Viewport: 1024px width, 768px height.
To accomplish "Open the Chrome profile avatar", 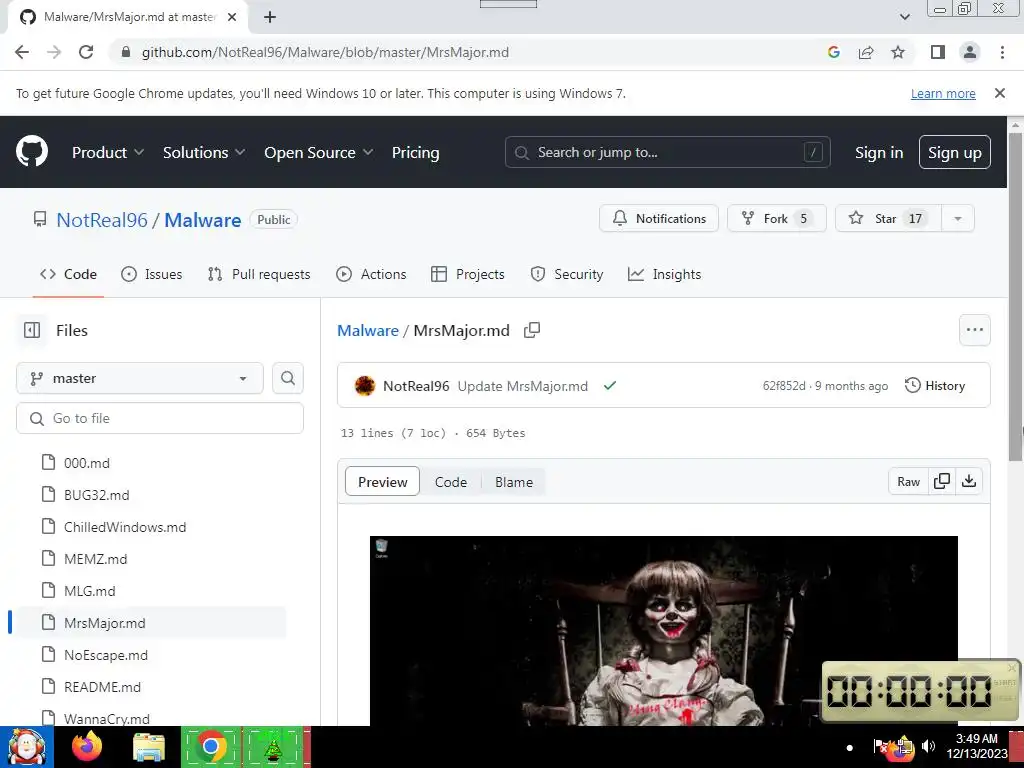I will [x=970, y=52].
